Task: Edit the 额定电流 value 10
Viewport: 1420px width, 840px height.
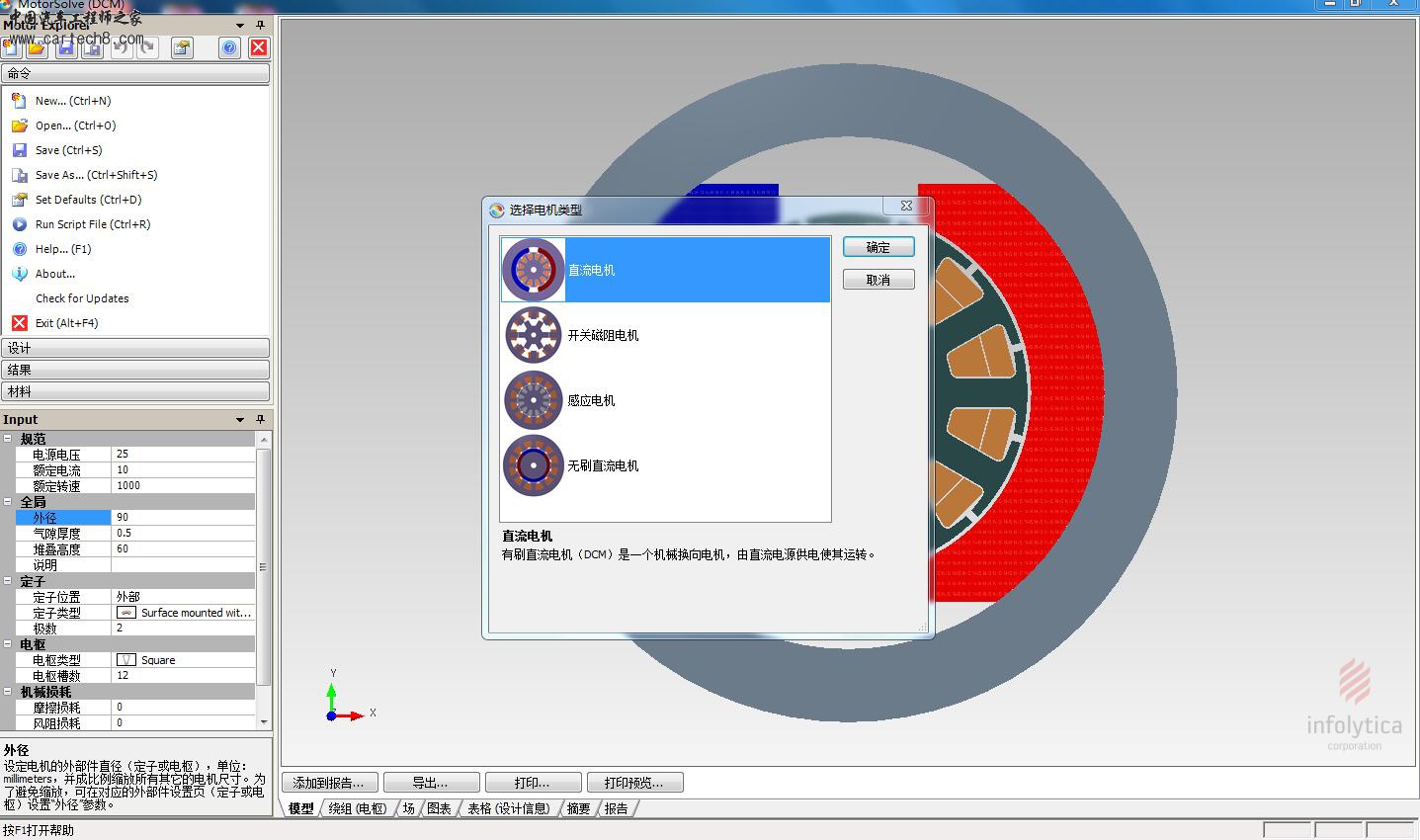Action: coord(183,470)
